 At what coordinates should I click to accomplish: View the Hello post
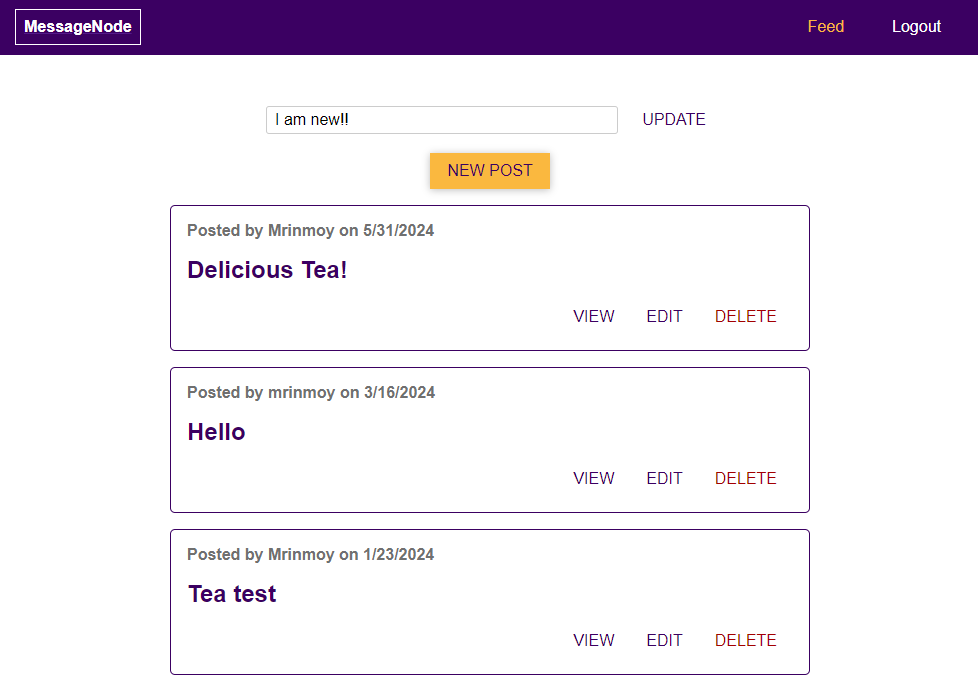coord(594,479)
